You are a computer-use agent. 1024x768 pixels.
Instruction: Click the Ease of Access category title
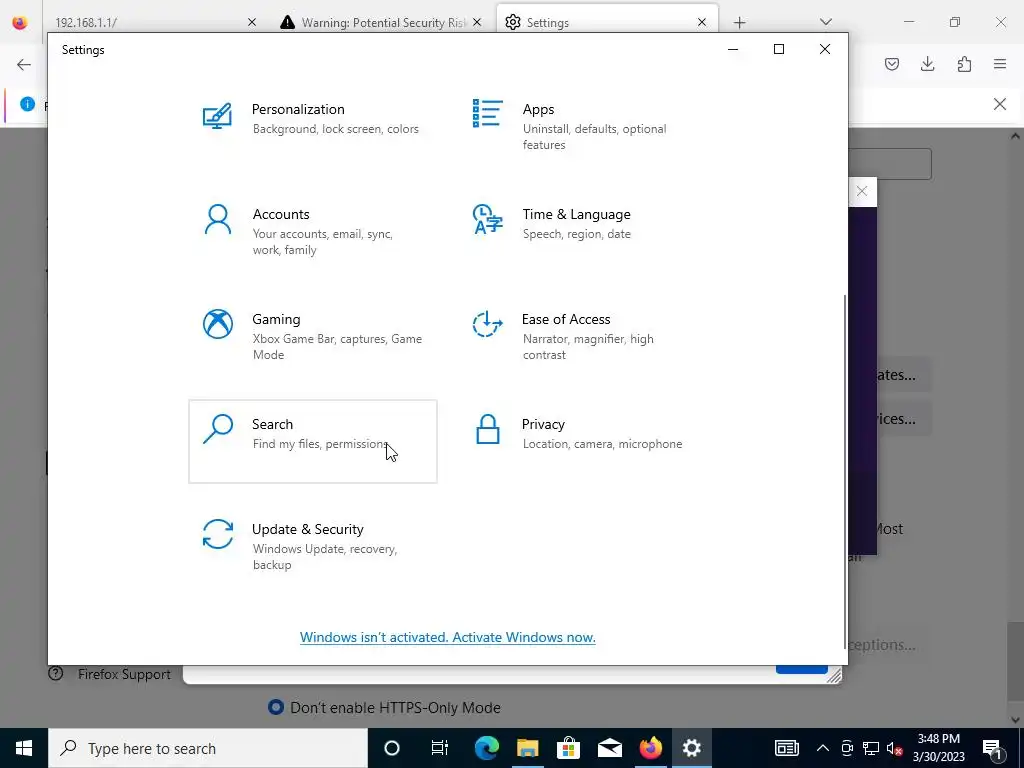point(566,319)
